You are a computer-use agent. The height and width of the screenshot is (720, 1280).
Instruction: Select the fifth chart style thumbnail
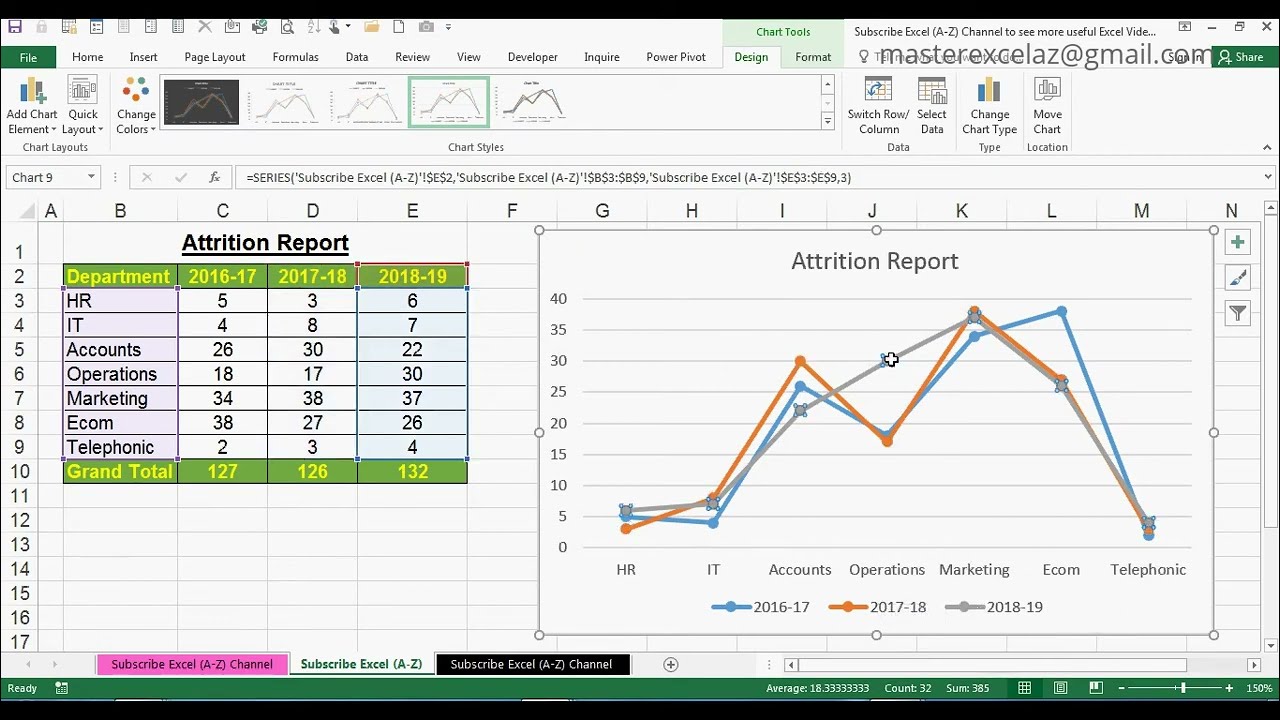tap(532, 102)
